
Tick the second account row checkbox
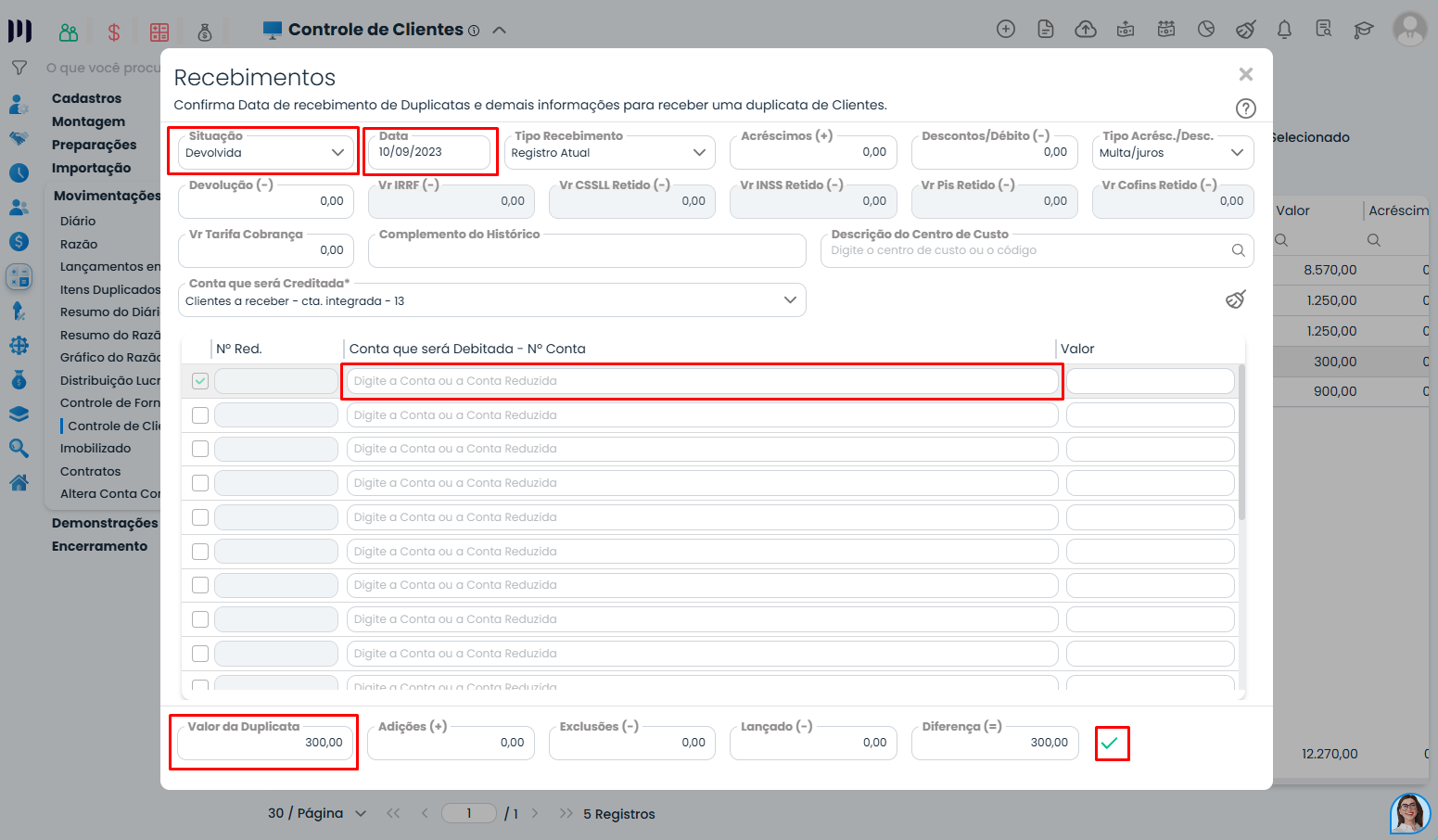tap(200, 415)
